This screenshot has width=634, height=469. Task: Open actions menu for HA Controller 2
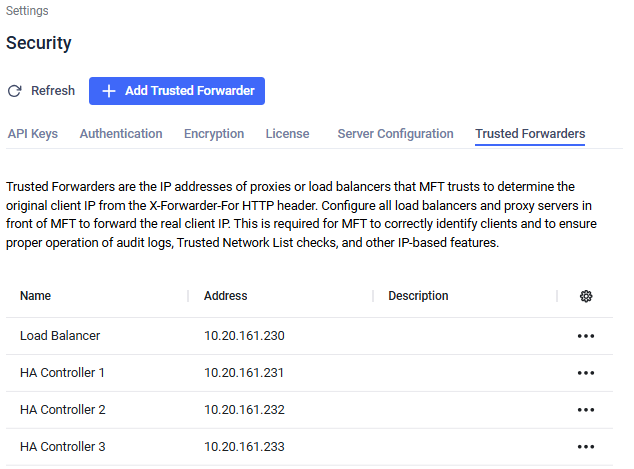(x=586, y=410)
